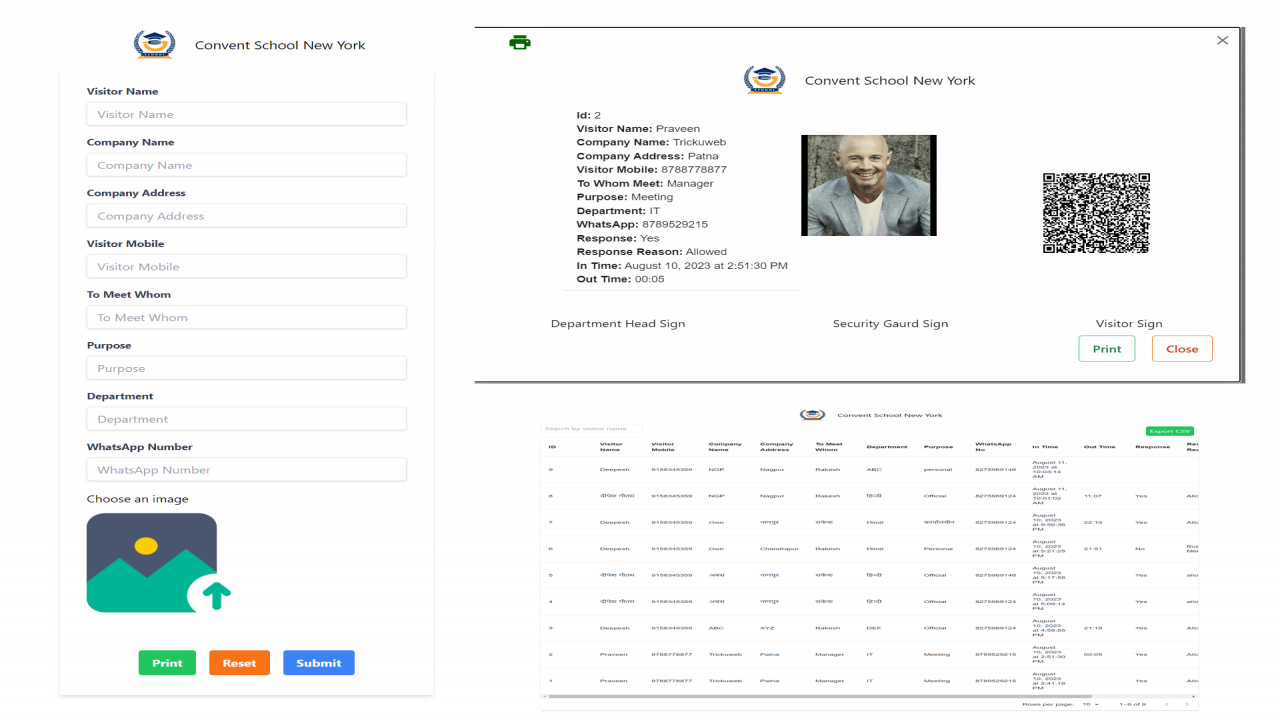Click the school logo in the visitor pass
1280x720 pixels.
[764, 80]
